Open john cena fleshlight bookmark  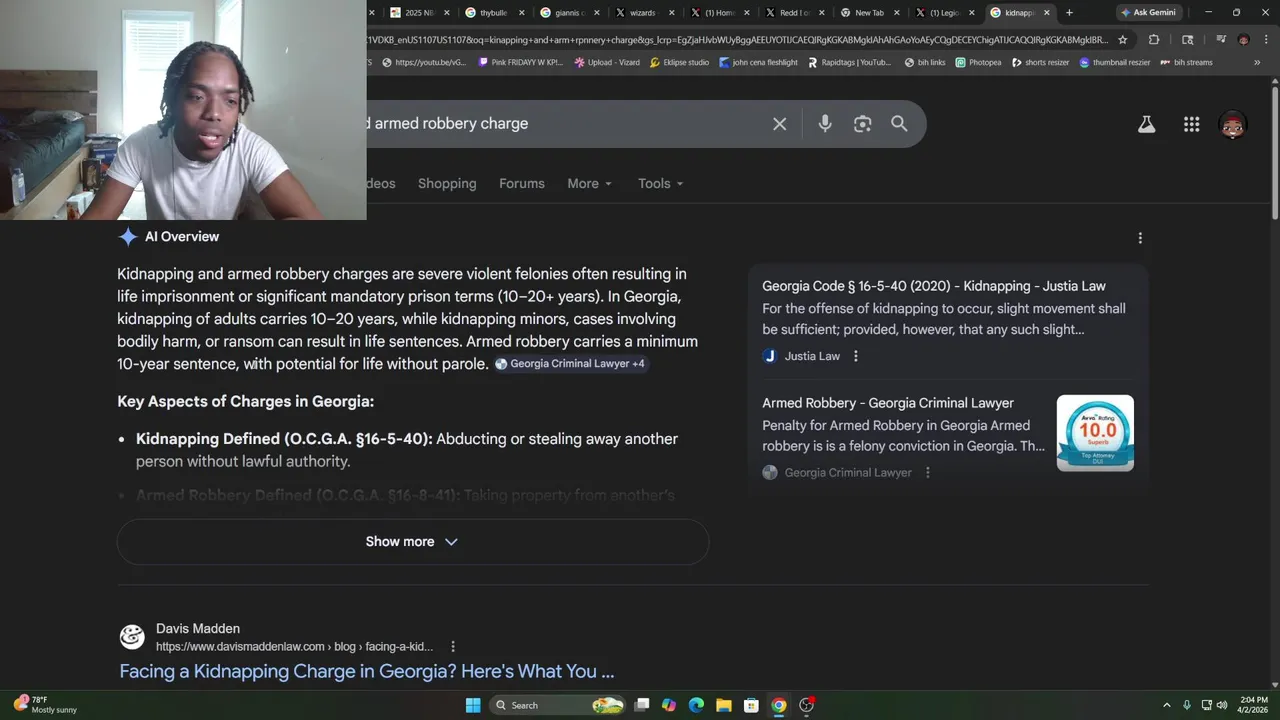[x=758, y=62]
